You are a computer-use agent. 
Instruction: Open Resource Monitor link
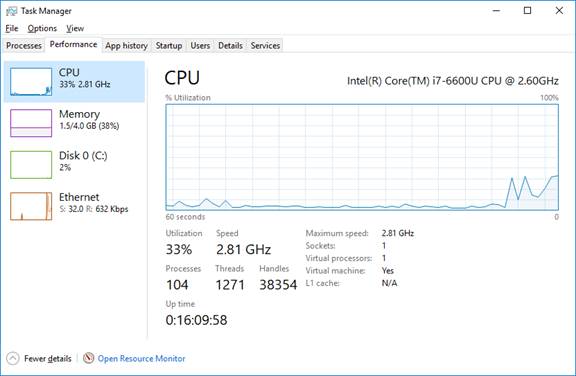(x=141, y=358)
